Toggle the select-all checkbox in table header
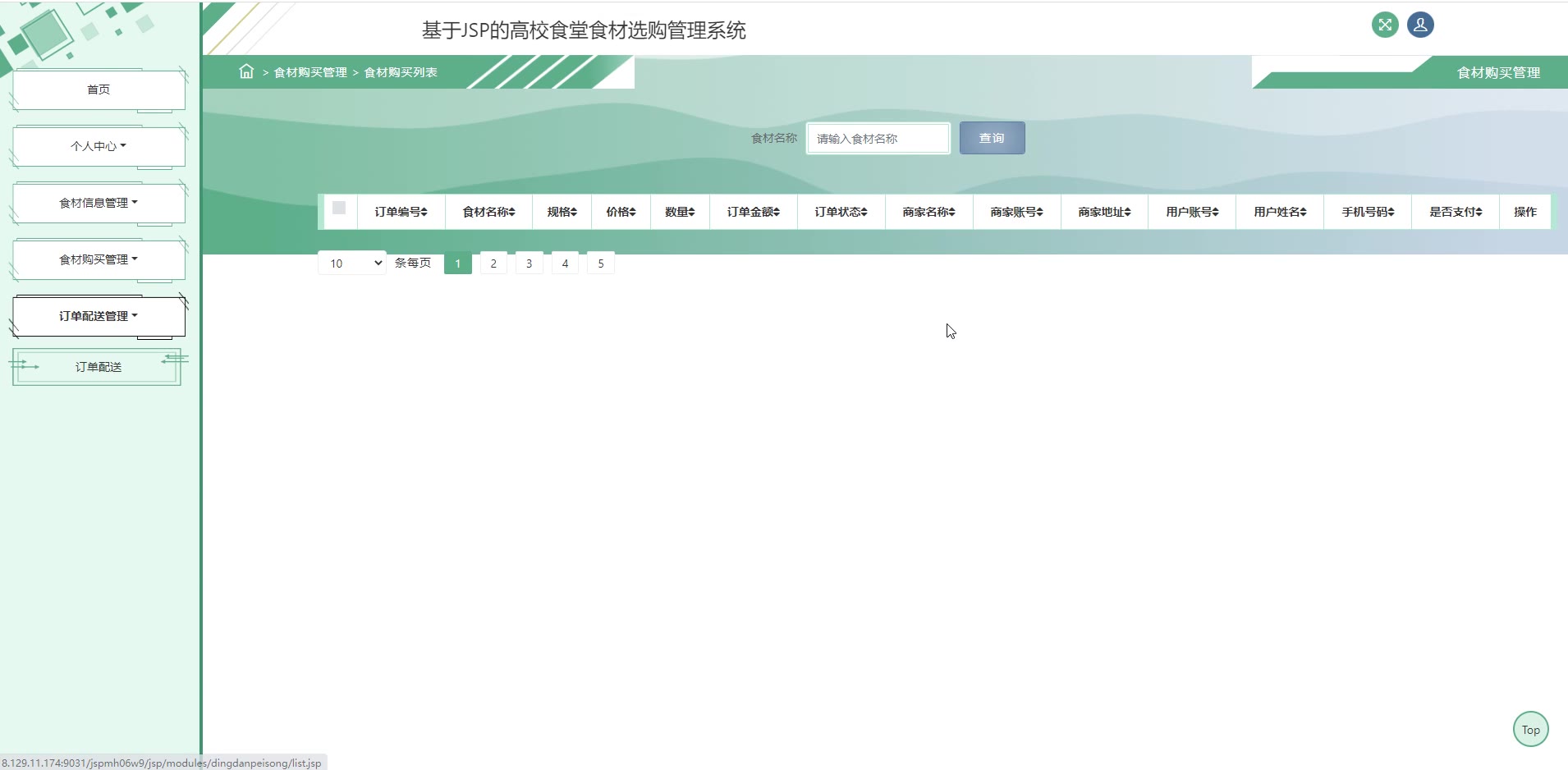 pyautogui.click(x=339, y=208)
